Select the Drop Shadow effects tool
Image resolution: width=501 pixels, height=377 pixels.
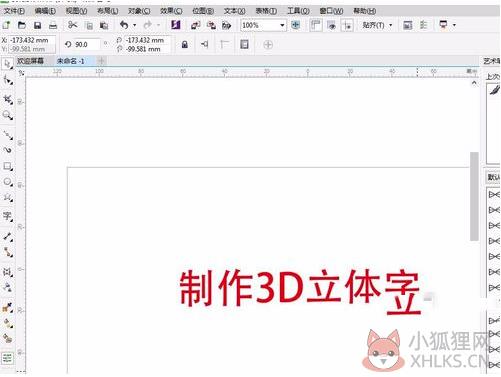[7, 272]
